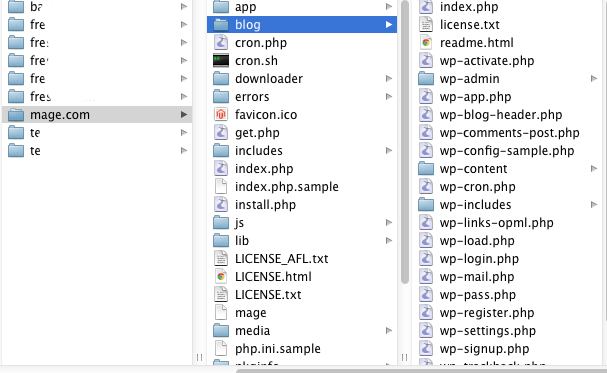The image size is (607, 373).
Task: Select the index.php.sample blank document icon
Action: click(x=221, y=186)
